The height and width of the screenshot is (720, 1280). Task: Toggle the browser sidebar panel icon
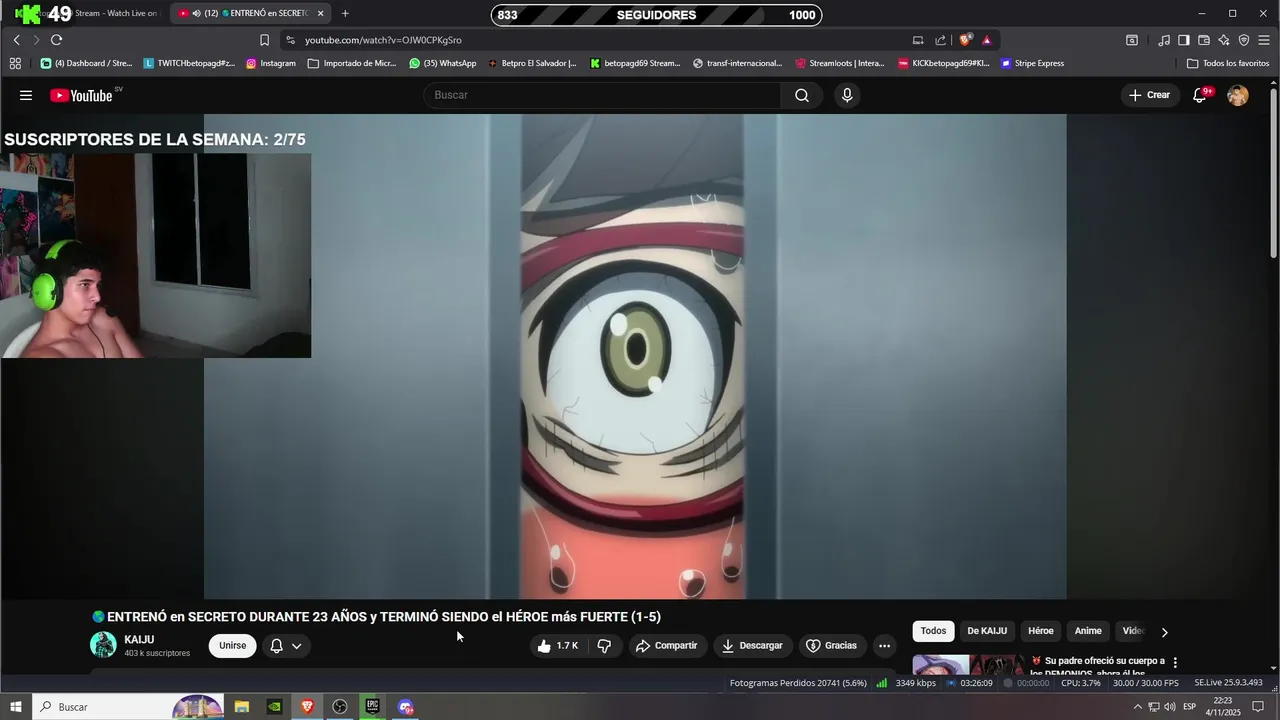coord(1183,40)
